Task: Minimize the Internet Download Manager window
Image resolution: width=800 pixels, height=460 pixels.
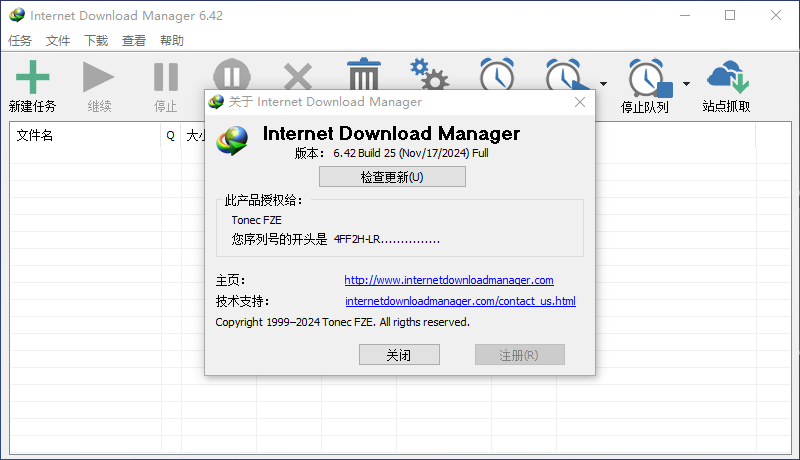Action: click(x=685, y=15)
